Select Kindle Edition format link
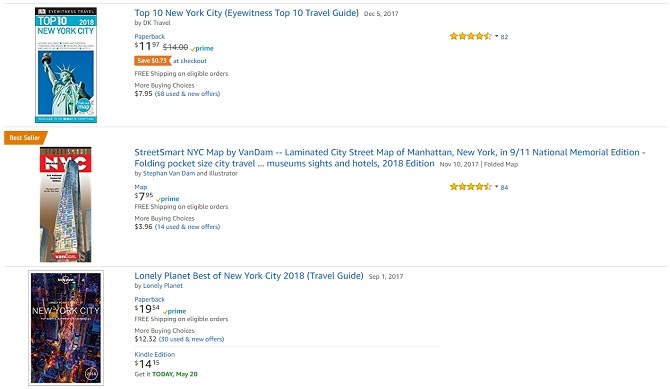The image size is (670, 389). point(155,354)
